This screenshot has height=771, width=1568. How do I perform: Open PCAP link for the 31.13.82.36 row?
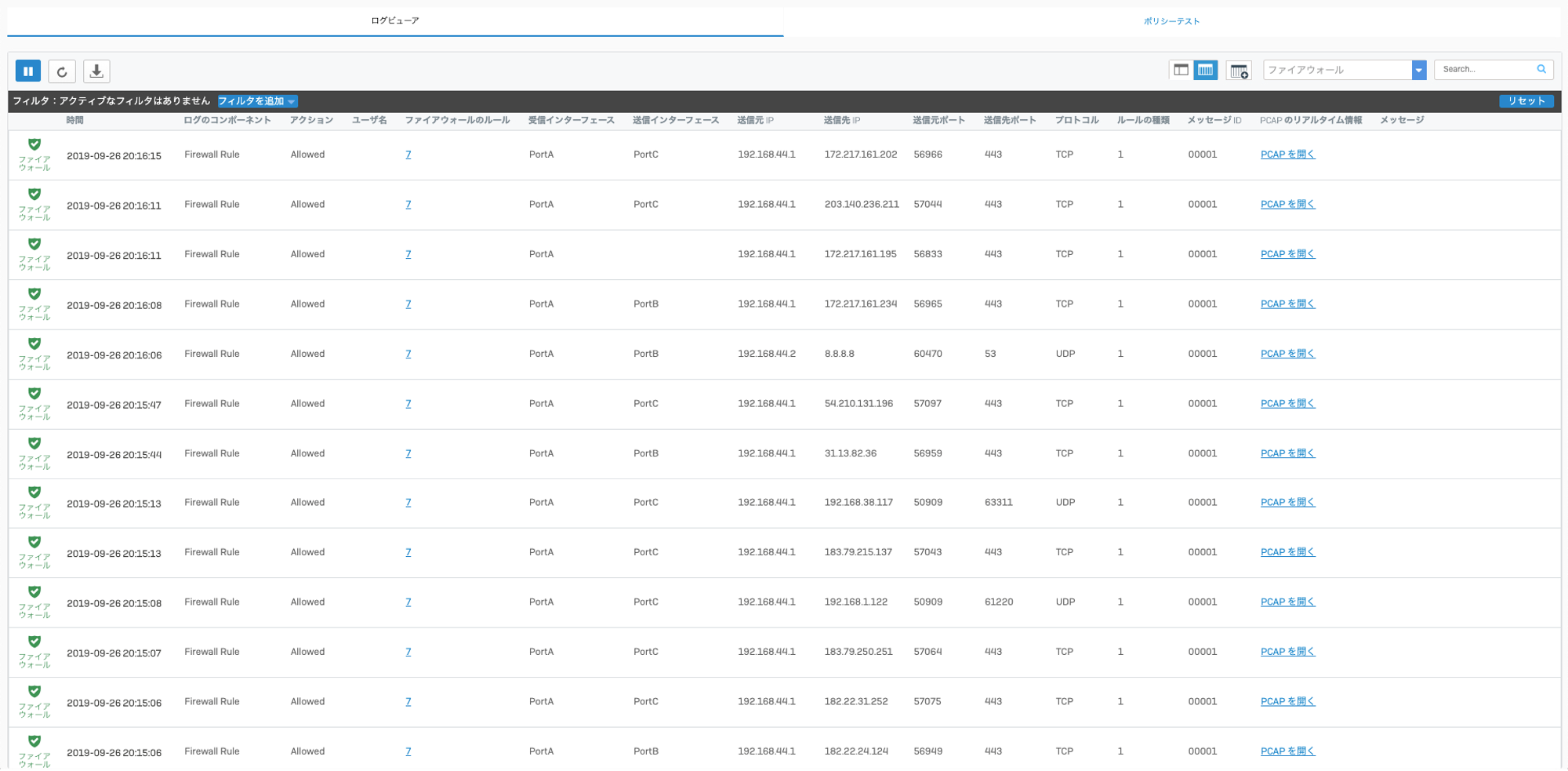pyautogui.click(x=1287, y=453)
